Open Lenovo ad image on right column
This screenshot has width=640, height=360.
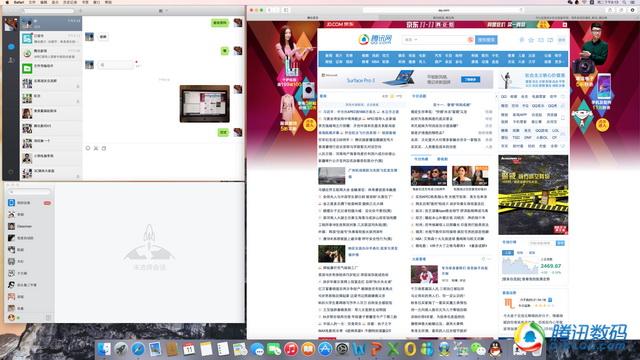click(533, 195)
